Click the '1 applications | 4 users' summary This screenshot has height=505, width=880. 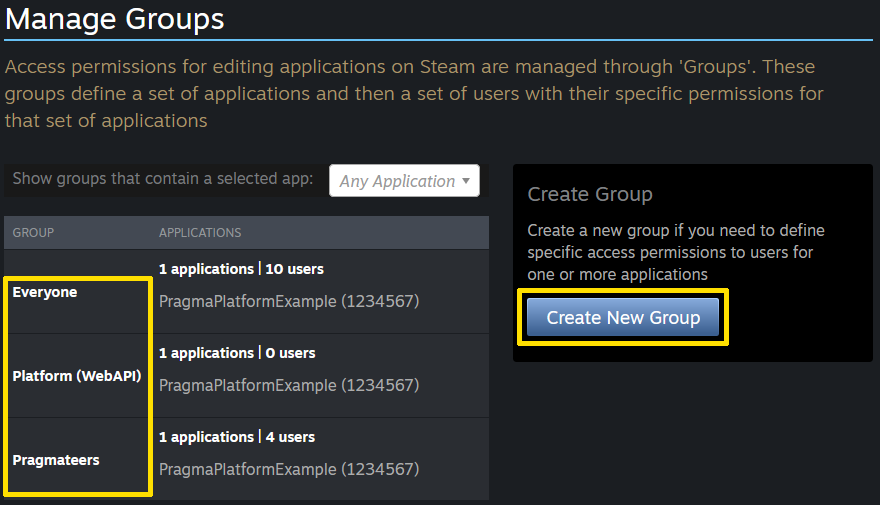237,437
